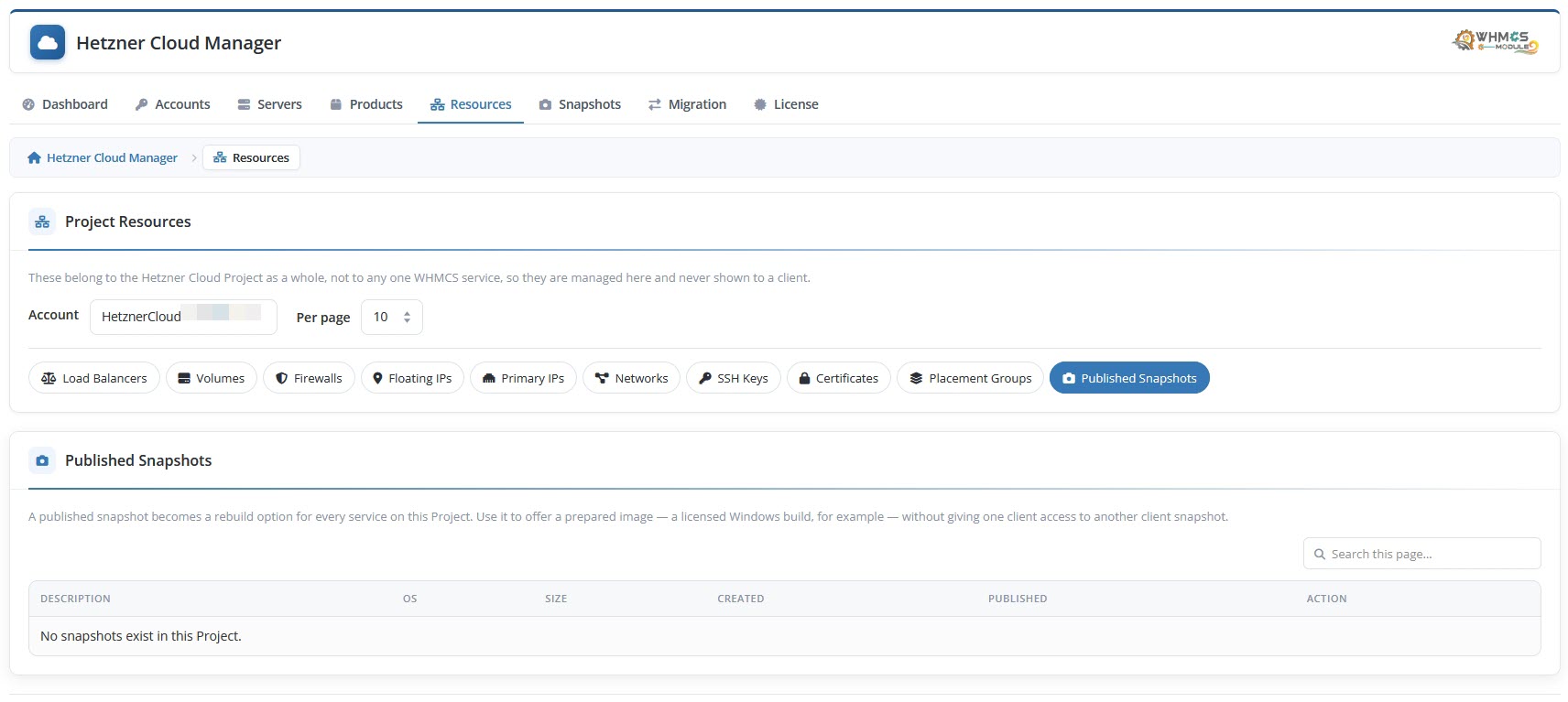Select the Published Snapshots pill button
Screen dimensions: 1568x702
coord(1129,378)
